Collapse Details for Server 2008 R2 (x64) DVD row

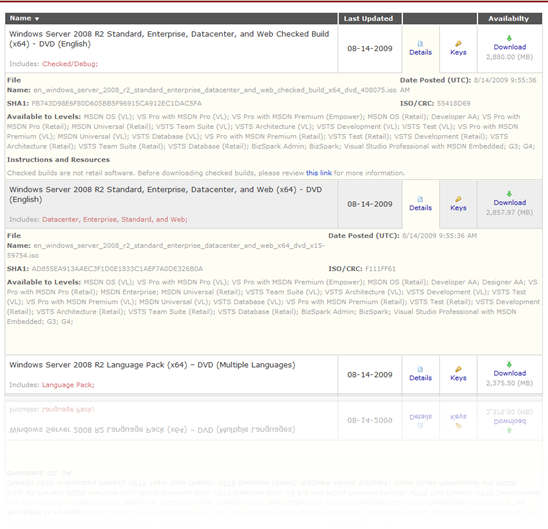point(420,208)
